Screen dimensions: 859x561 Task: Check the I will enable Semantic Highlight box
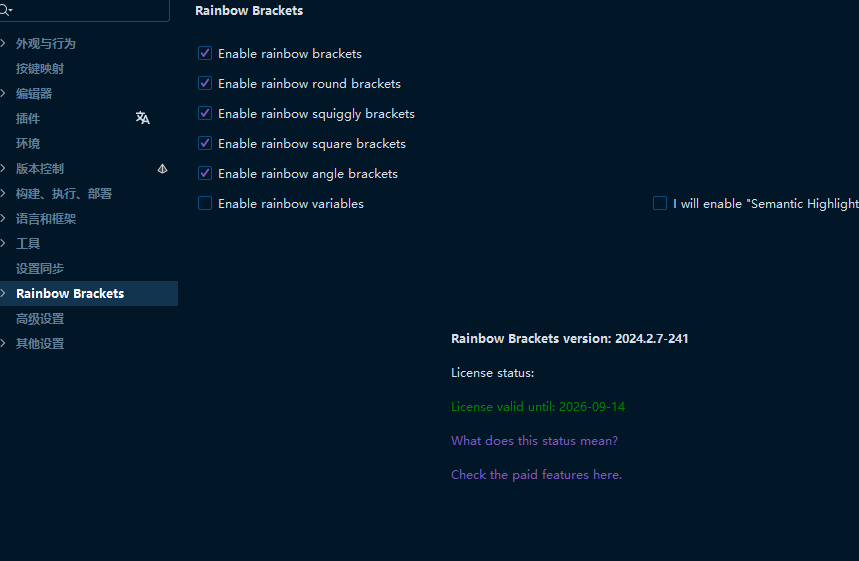point(660,203)
